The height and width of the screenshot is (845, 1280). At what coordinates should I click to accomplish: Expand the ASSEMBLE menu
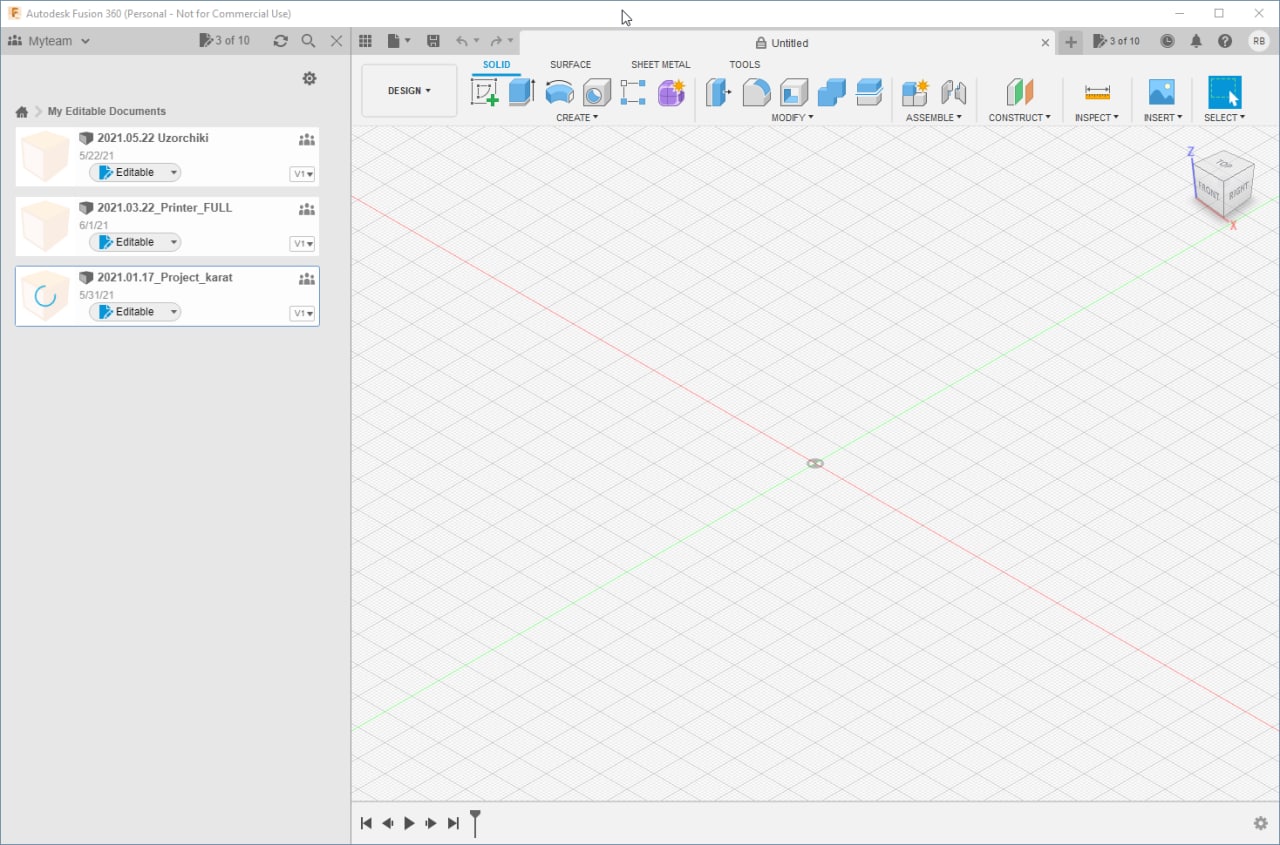(934, 118)
